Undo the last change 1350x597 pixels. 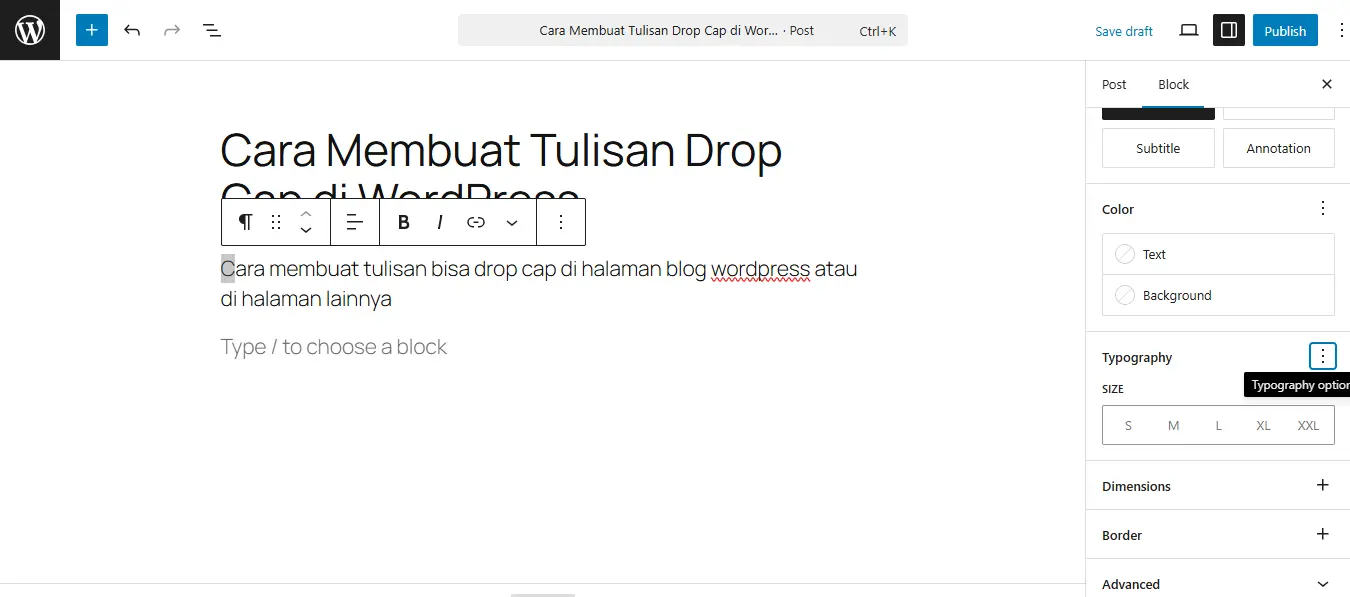[132, 30]
